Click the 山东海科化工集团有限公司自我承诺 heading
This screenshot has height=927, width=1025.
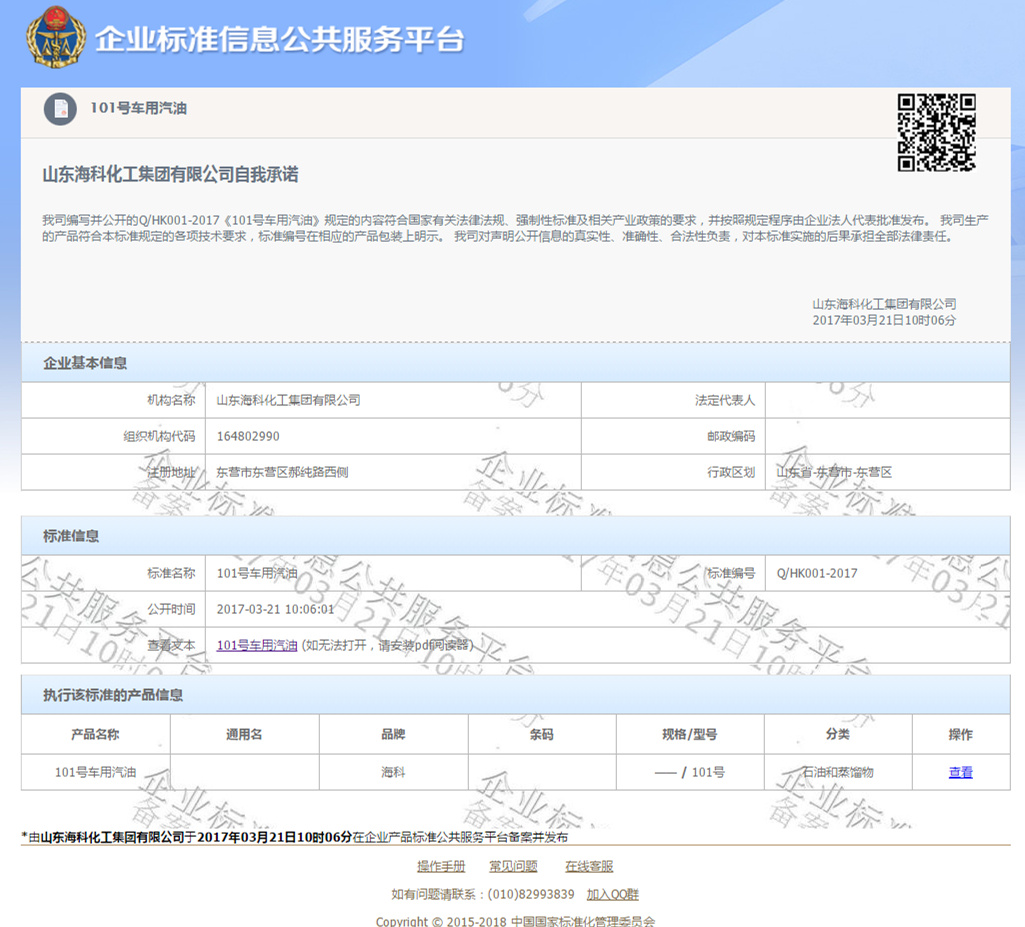[171, 175]
